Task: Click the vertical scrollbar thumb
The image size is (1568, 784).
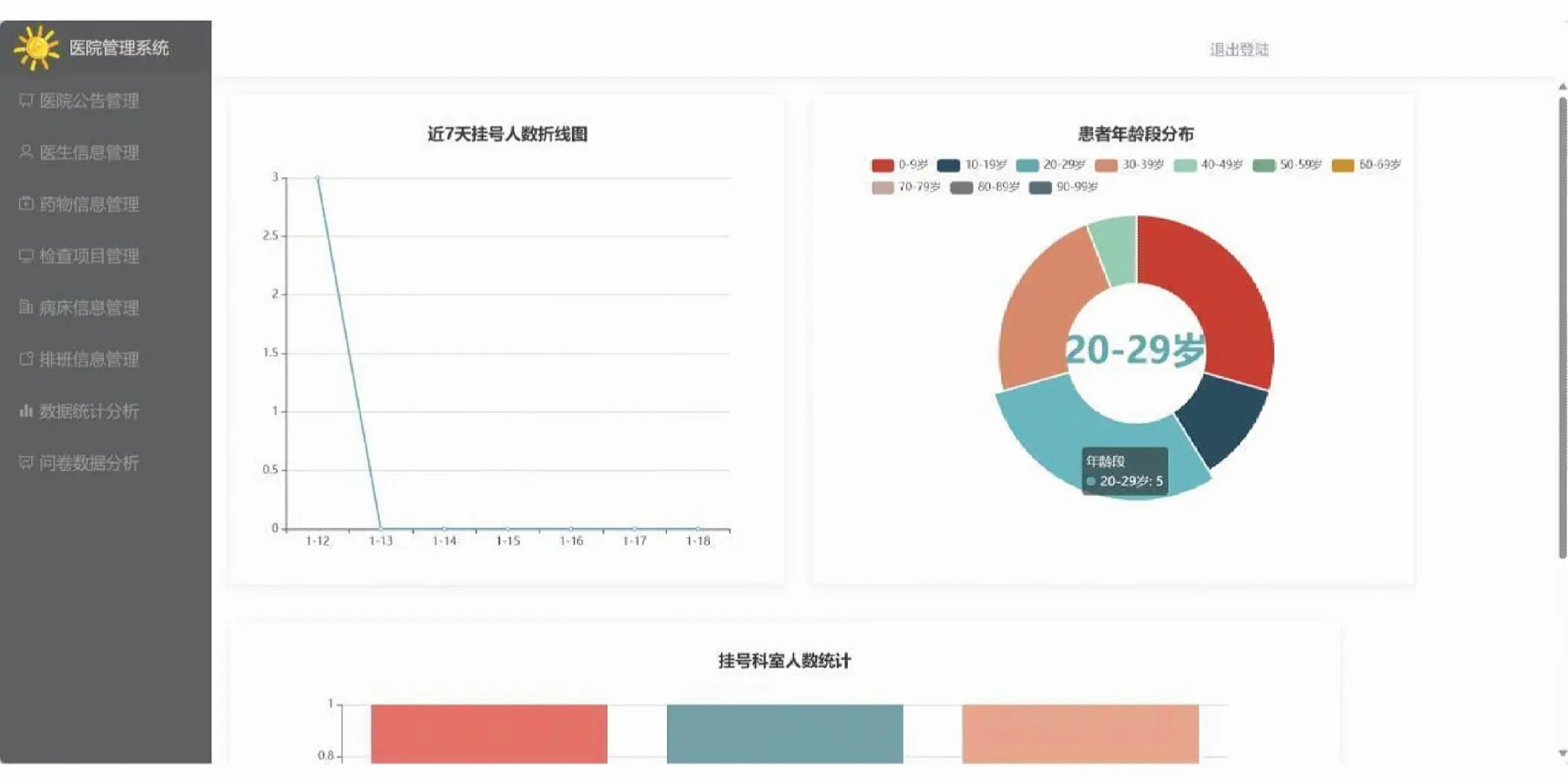Action: (1562, 327)
